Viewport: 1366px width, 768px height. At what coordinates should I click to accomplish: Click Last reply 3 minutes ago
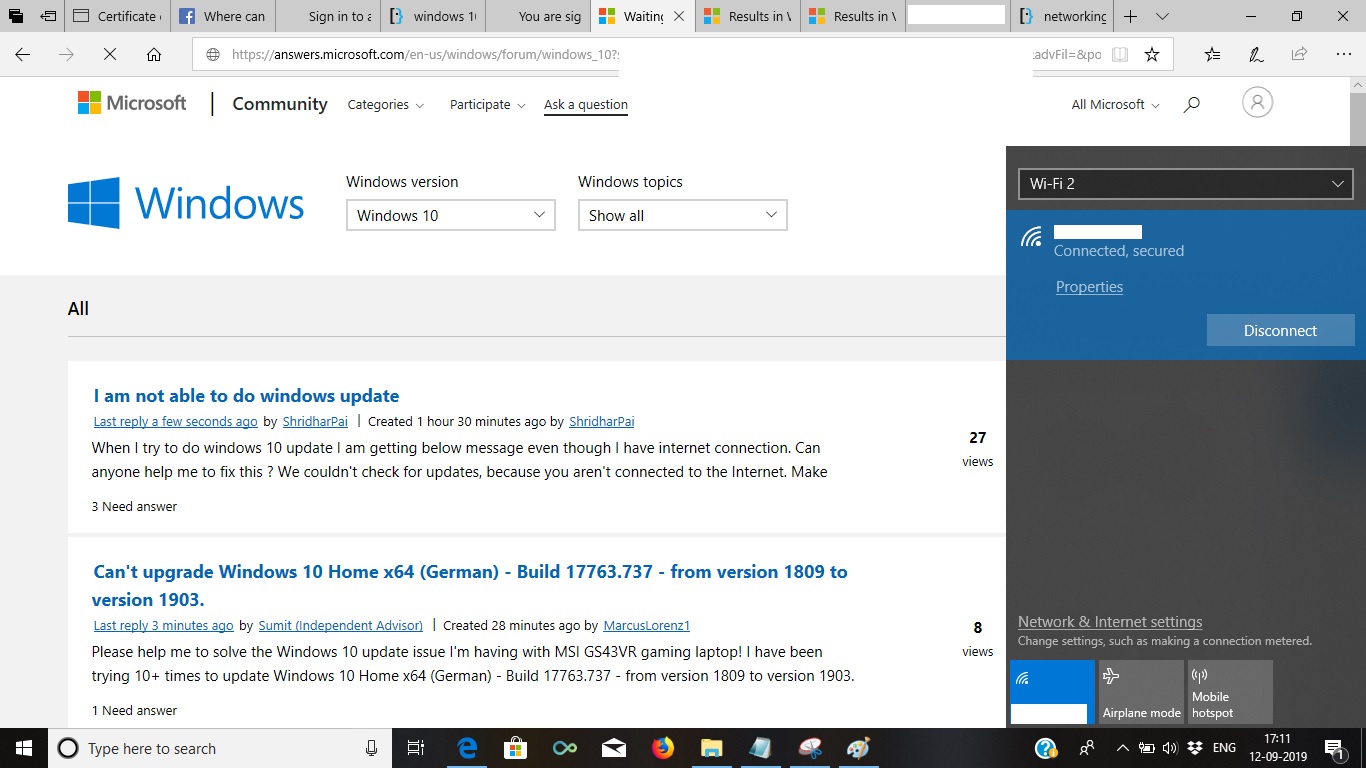pos(163,625)
